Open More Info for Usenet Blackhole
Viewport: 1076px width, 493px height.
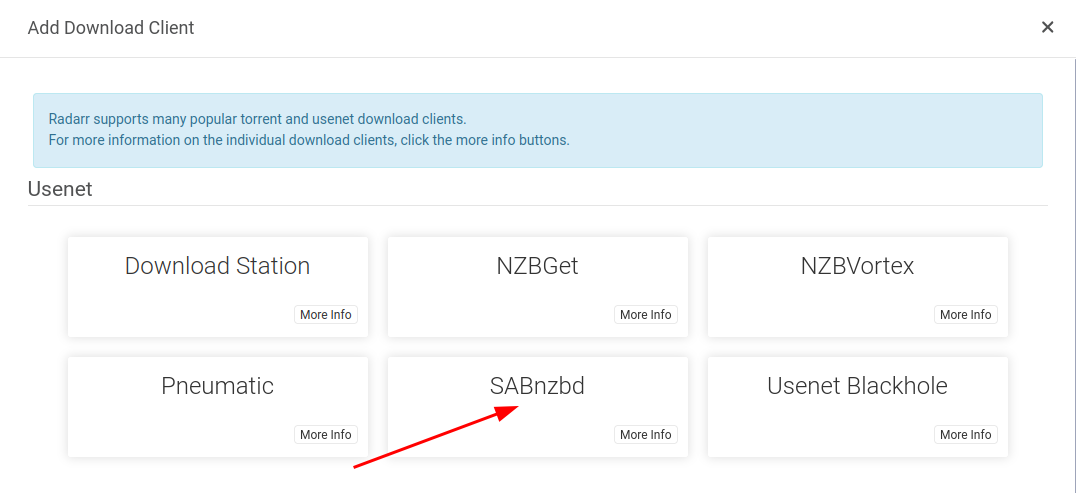tap(966, 435)
